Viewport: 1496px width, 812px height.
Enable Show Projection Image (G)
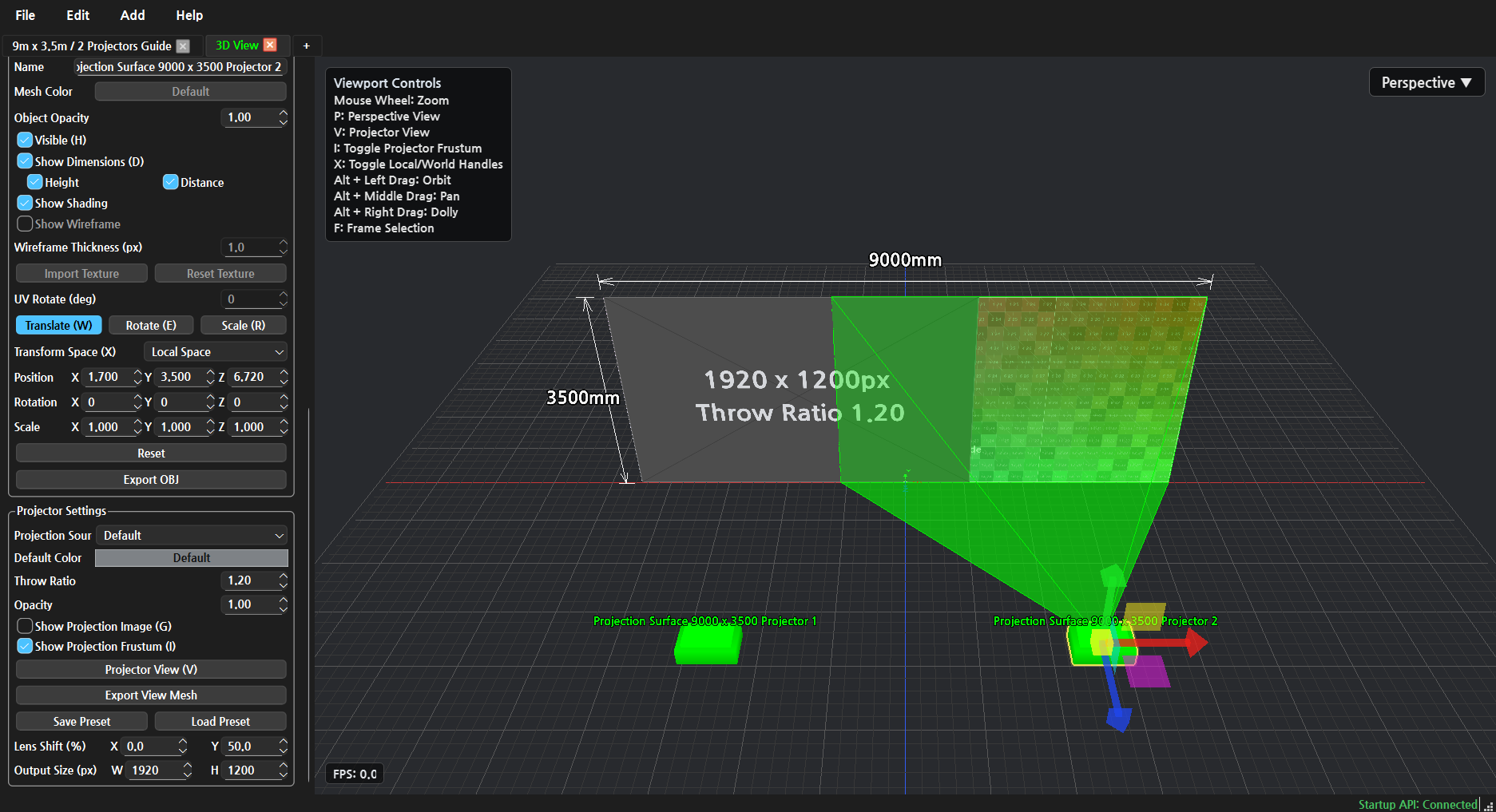pyautogui.click(x=25, y=626)
